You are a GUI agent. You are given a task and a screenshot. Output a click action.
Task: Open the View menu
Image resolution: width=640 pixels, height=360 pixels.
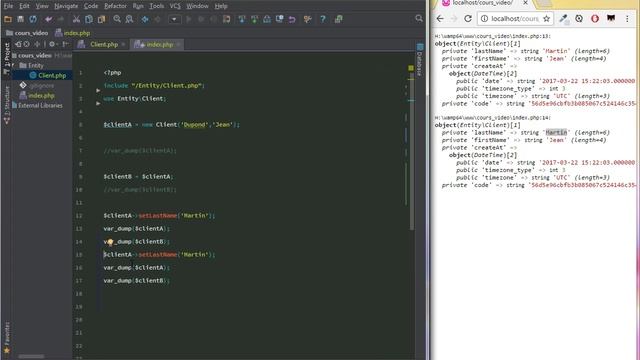point(42,6)
